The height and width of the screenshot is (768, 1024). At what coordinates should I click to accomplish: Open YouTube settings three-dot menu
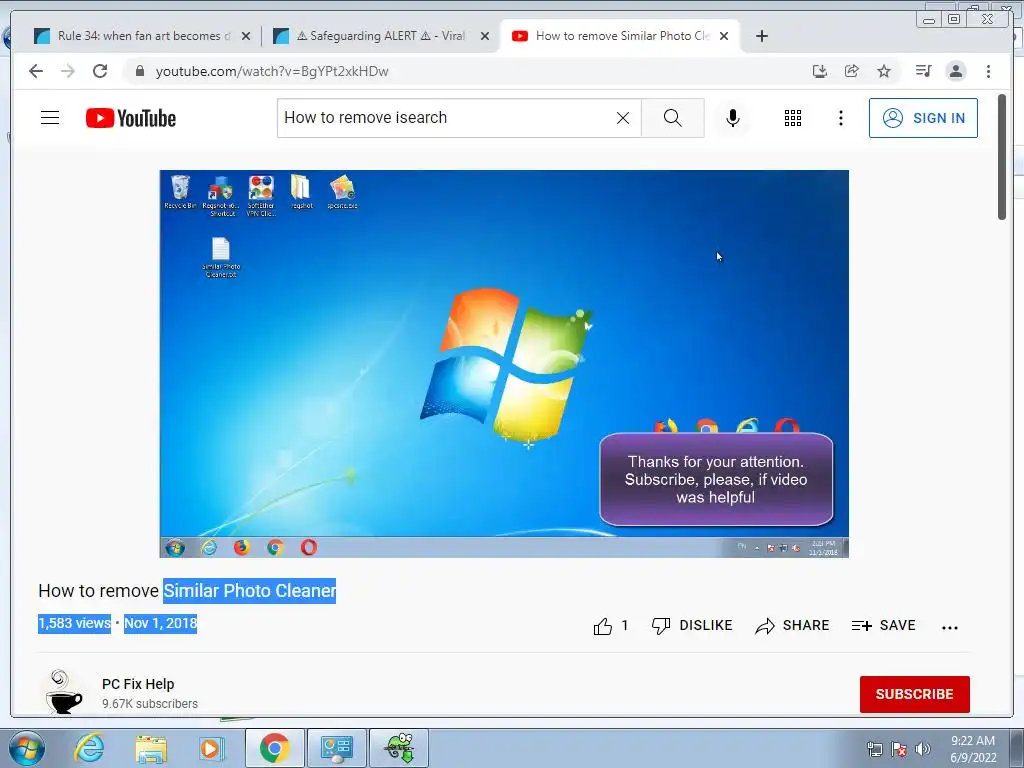[x=840, y=118]
